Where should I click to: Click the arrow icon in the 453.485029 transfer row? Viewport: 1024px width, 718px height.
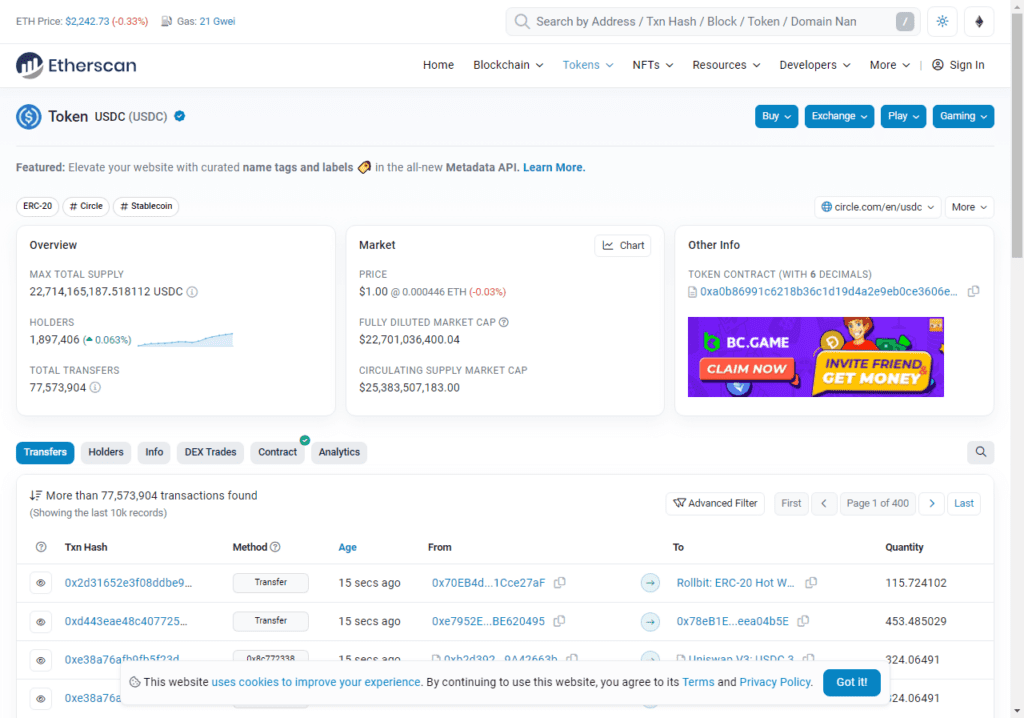[x=650, y=621]
